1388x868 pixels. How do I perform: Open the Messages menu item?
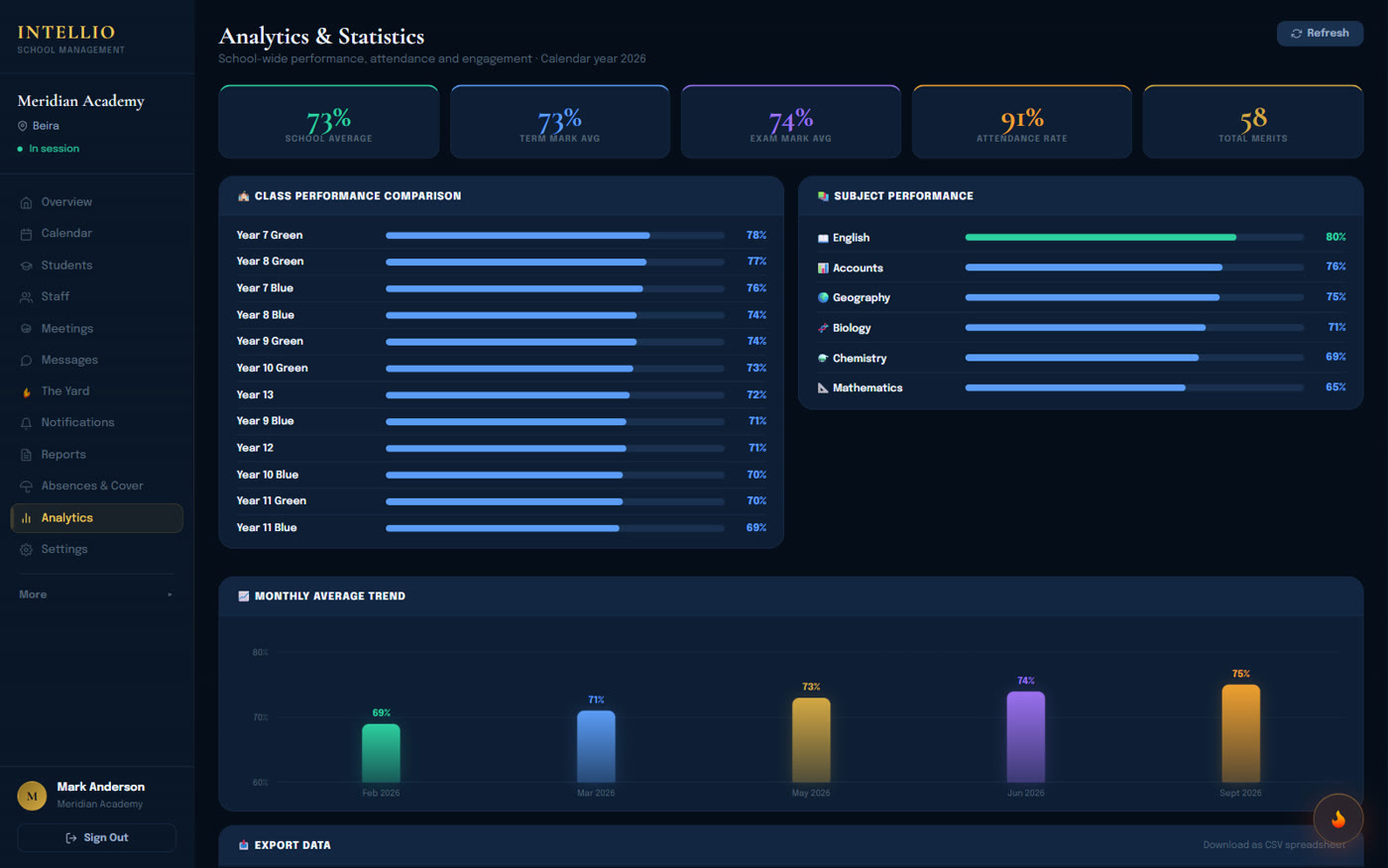(x=96, y=360)
